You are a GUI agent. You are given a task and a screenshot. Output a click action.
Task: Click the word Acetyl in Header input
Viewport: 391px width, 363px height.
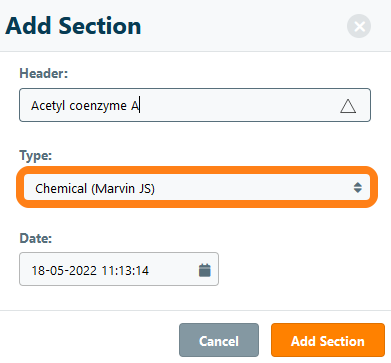(48, 106)
